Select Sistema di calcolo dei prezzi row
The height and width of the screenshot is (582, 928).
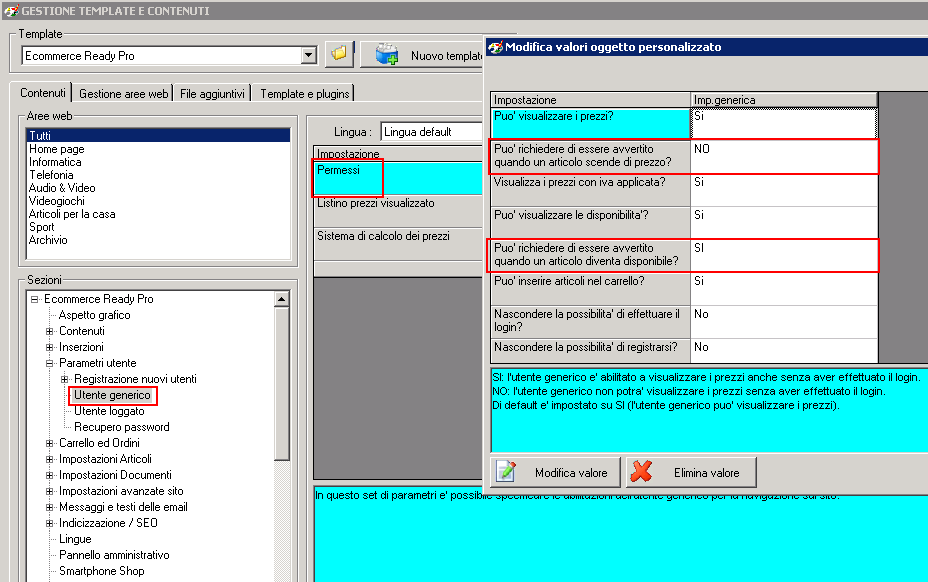(398, 245)
